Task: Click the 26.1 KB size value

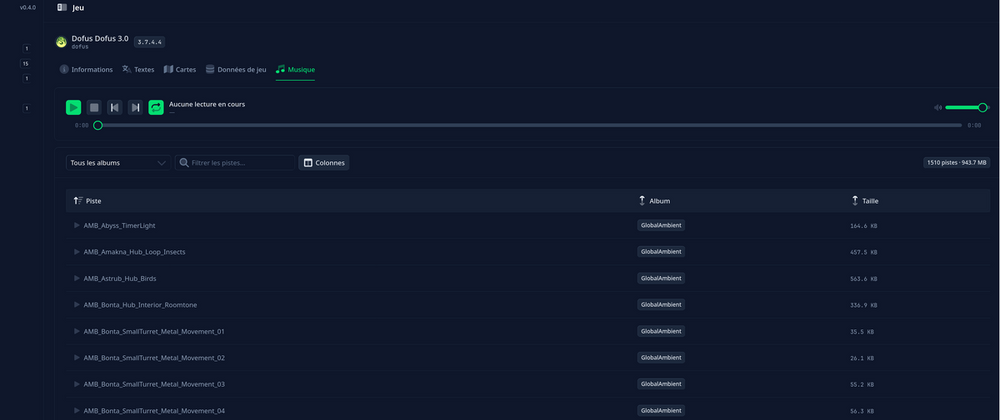Action: tap(862, 358)
